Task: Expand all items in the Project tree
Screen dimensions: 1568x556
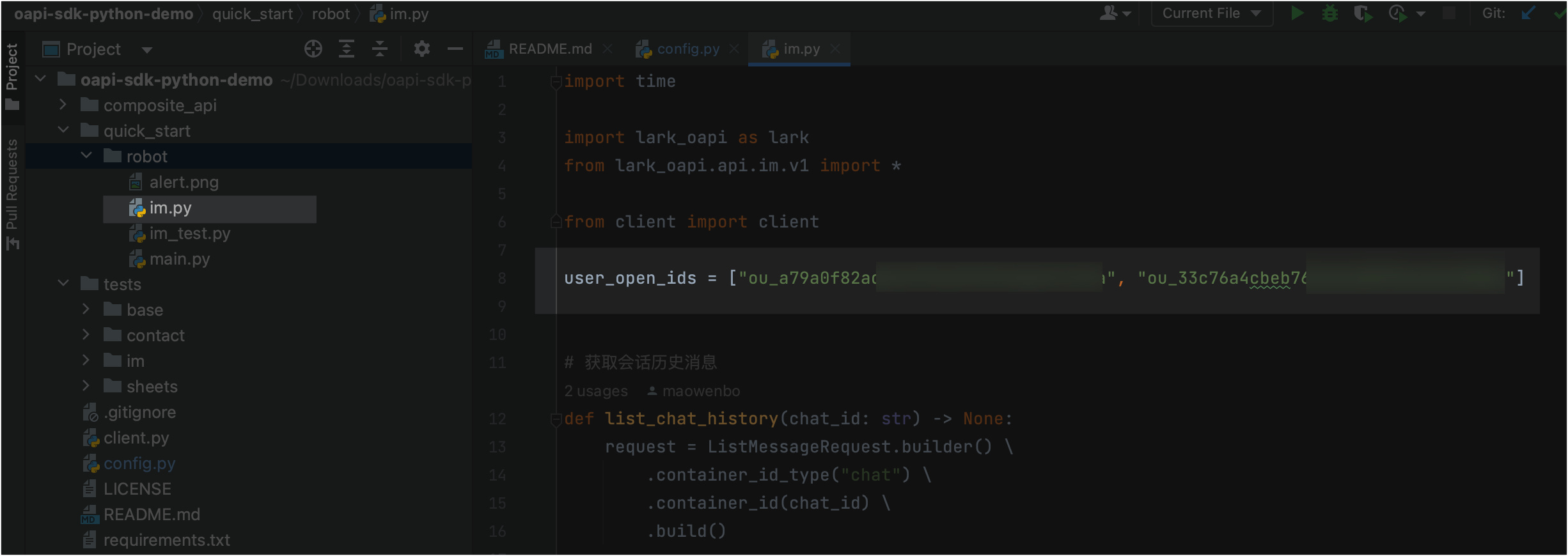Action: tap(347, 49)
